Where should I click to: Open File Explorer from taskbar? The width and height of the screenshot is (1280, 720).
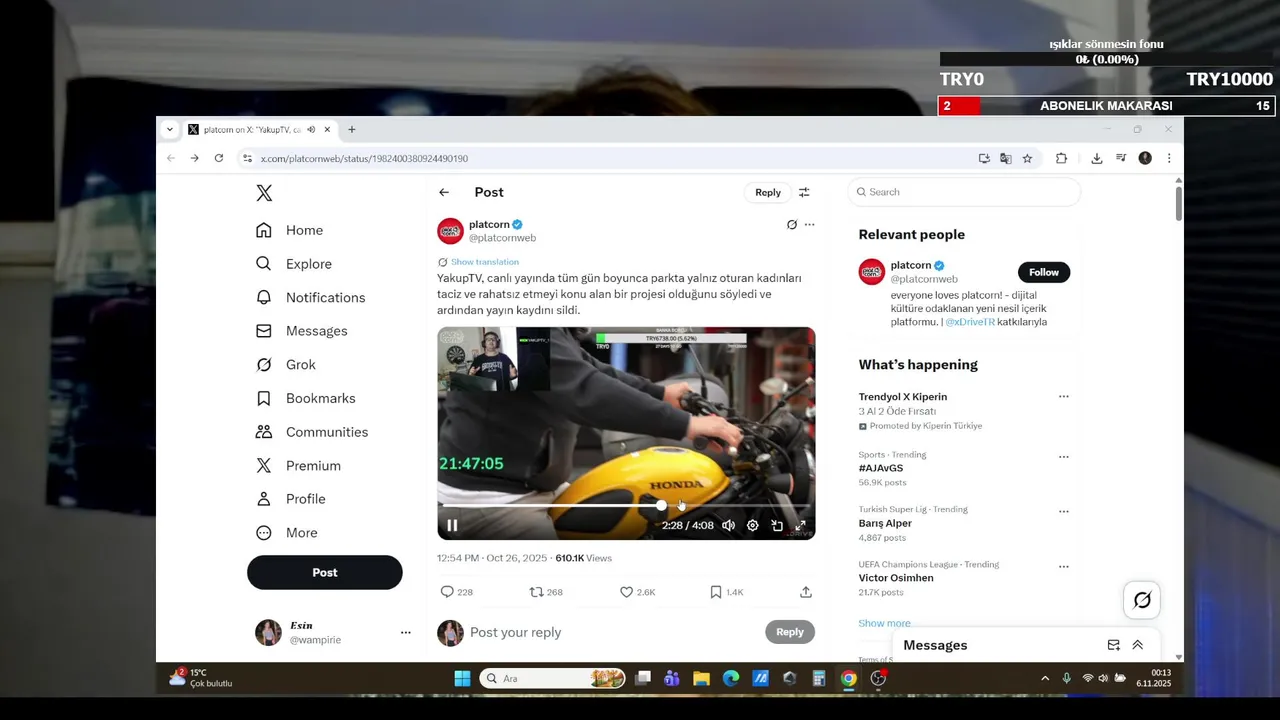click(702, 679)
